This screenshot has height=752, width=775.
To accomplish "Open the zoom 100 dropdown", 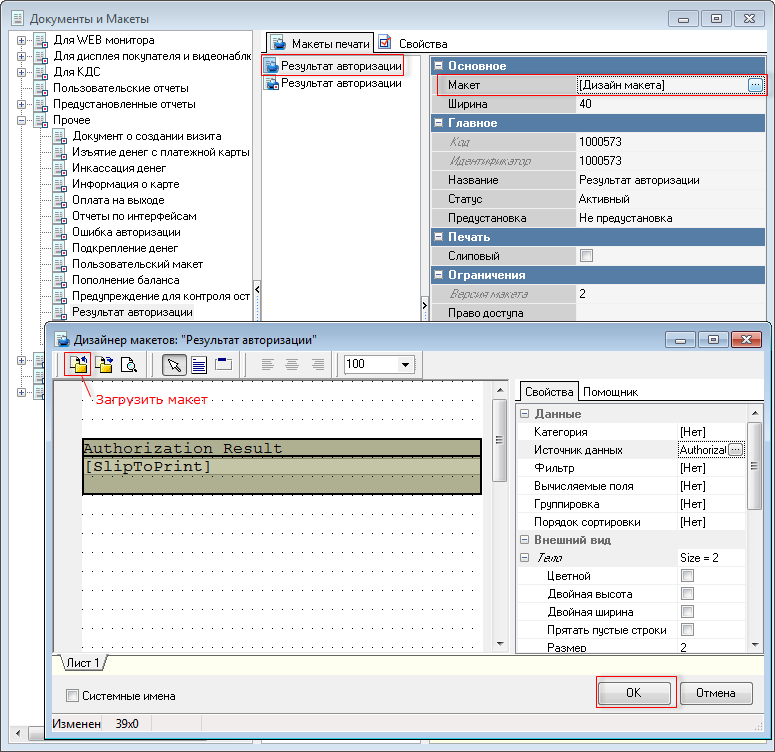I will point(405,365).
